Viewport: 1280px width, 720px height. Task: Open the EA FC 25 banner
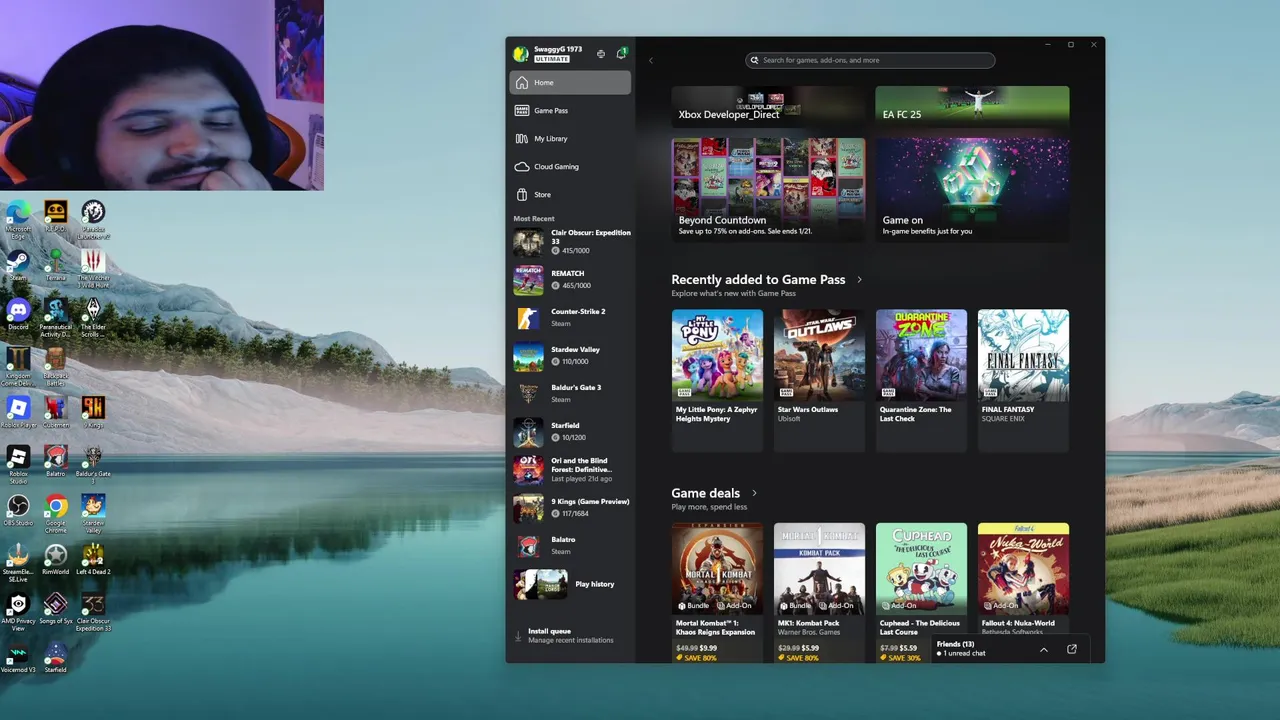[x=972, y=106]
